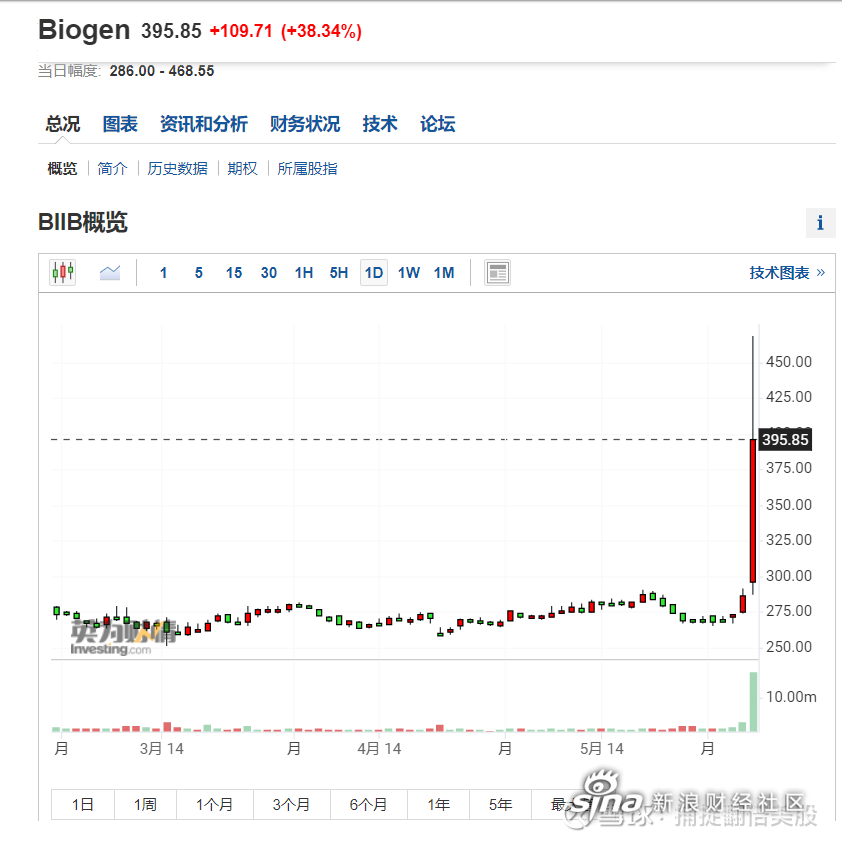The width and height of the screenshot is (842, 841).
Task: Open the 所属股指 link
Action: pyautogui.click(x=308, y=169)
